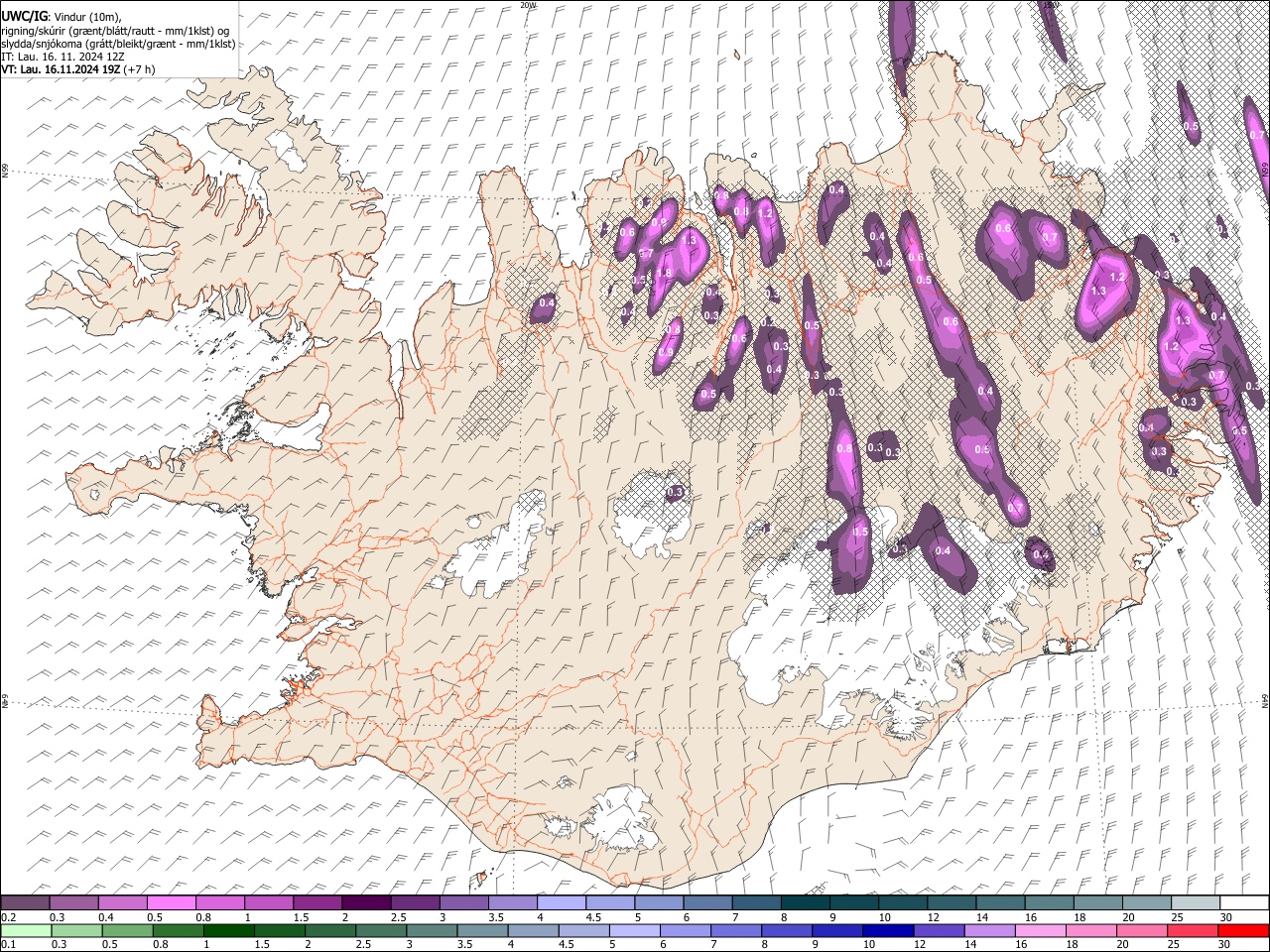Image resolution: width=1270 pixels, height=952 pixels.
Task: Click upper legend swatch between 0.4 and 0.5
Action: click(x=122, y=902)
